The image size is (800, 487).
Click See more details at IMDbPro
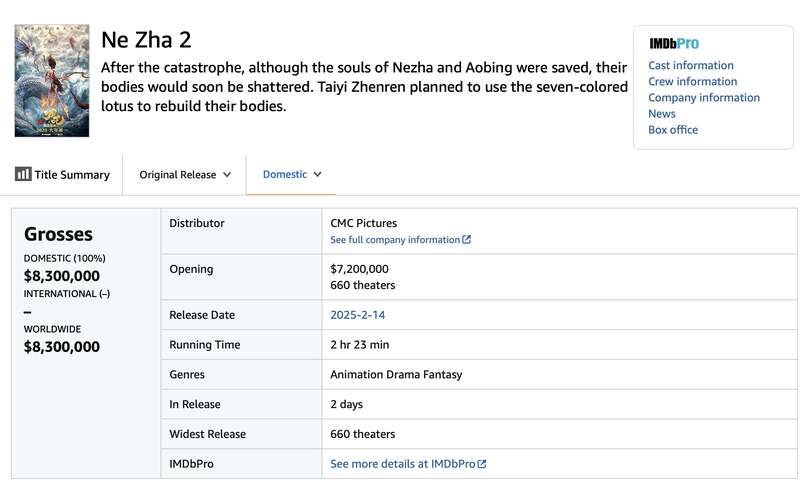pyautogui.click(x=402, y=464)
